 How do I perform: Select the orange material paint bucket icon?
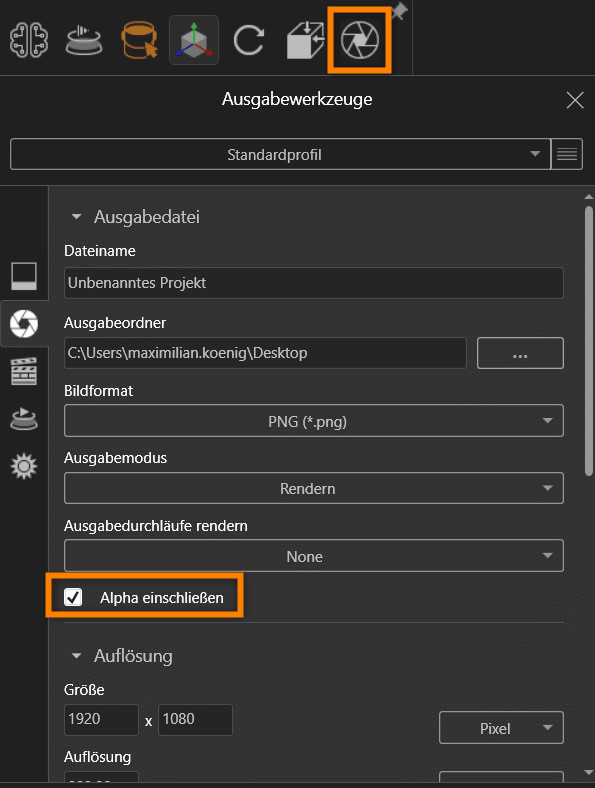tap(139, 40)
